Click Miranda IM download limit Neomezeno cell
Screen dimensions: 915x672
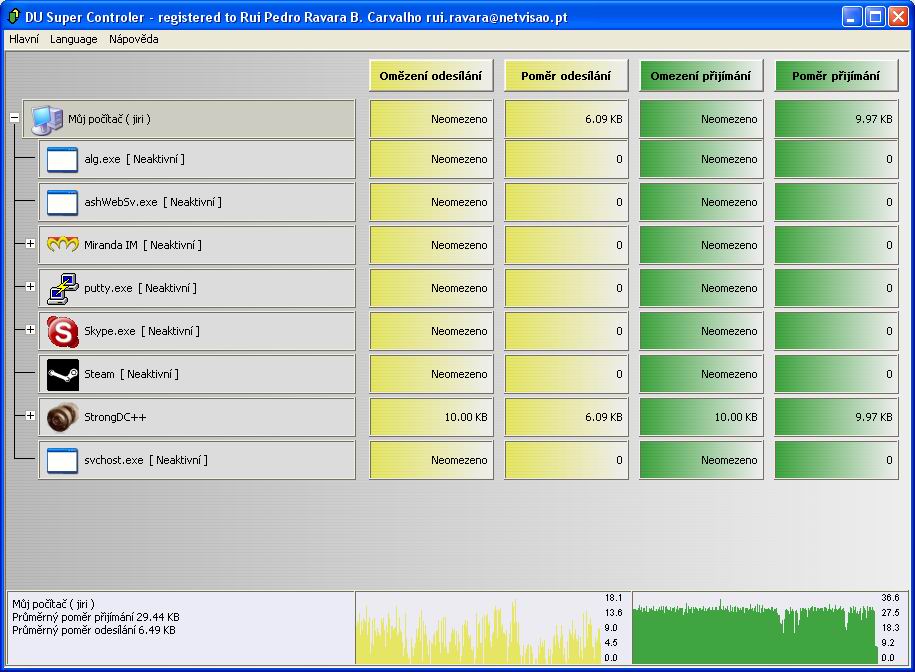(701, 245)
